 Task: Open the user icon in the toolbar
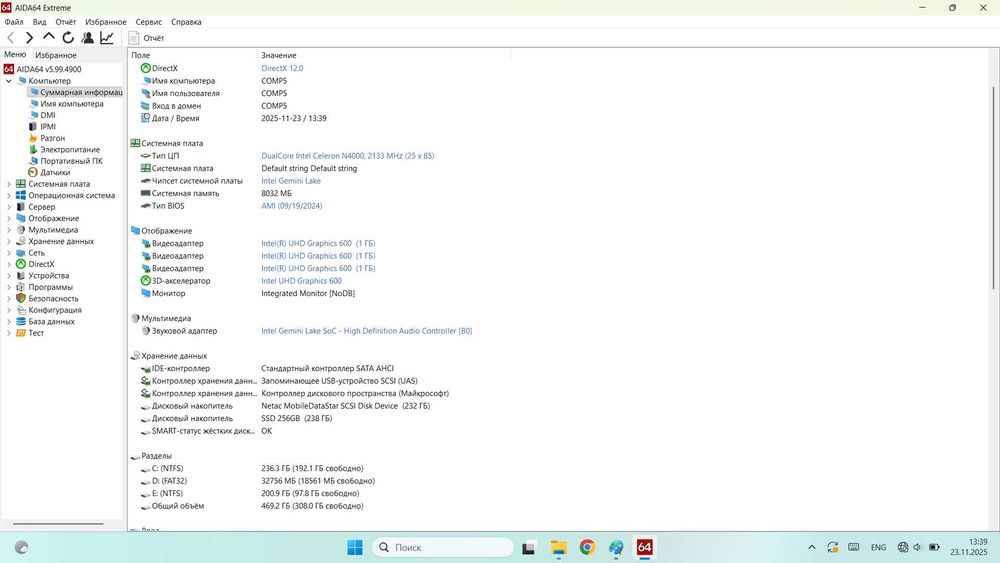point(88,38)
